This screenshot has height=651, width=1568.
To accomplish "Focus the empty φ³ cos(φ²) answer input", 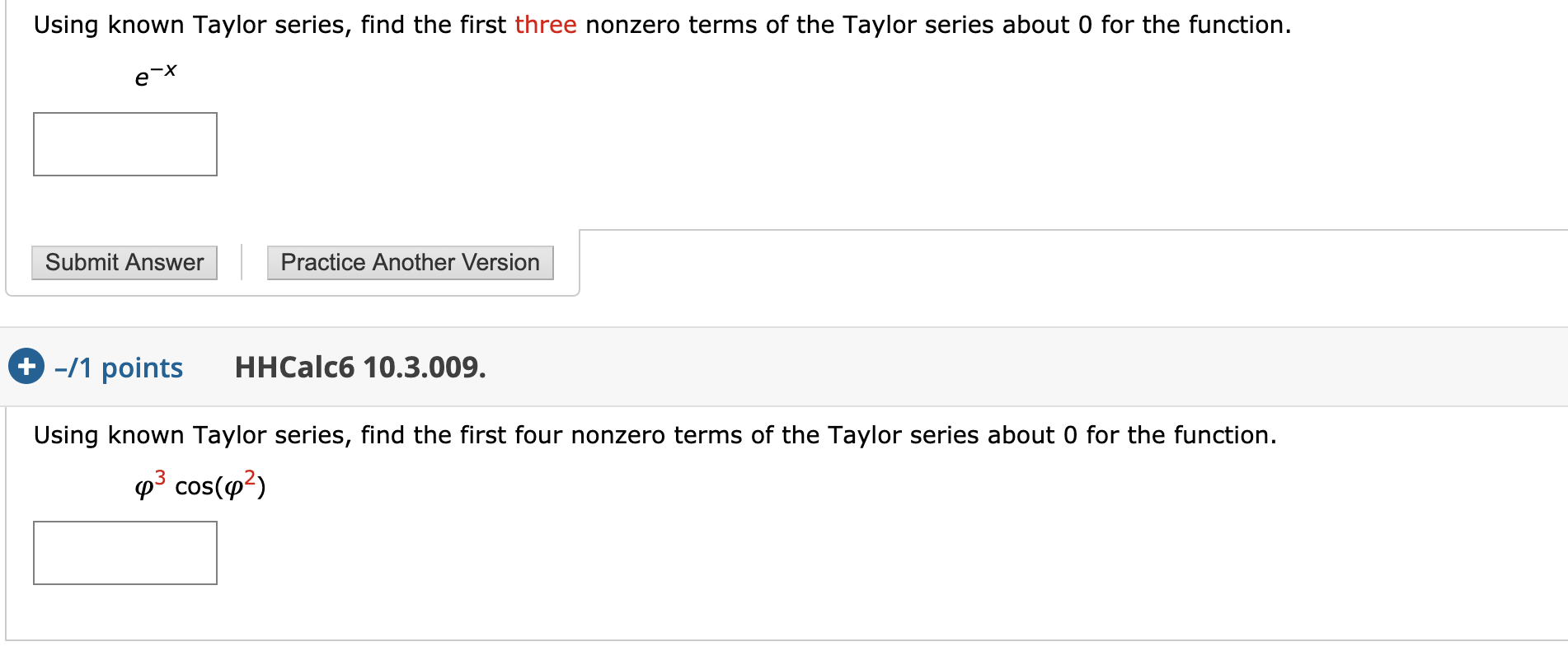I will click(x=124, y=553).
